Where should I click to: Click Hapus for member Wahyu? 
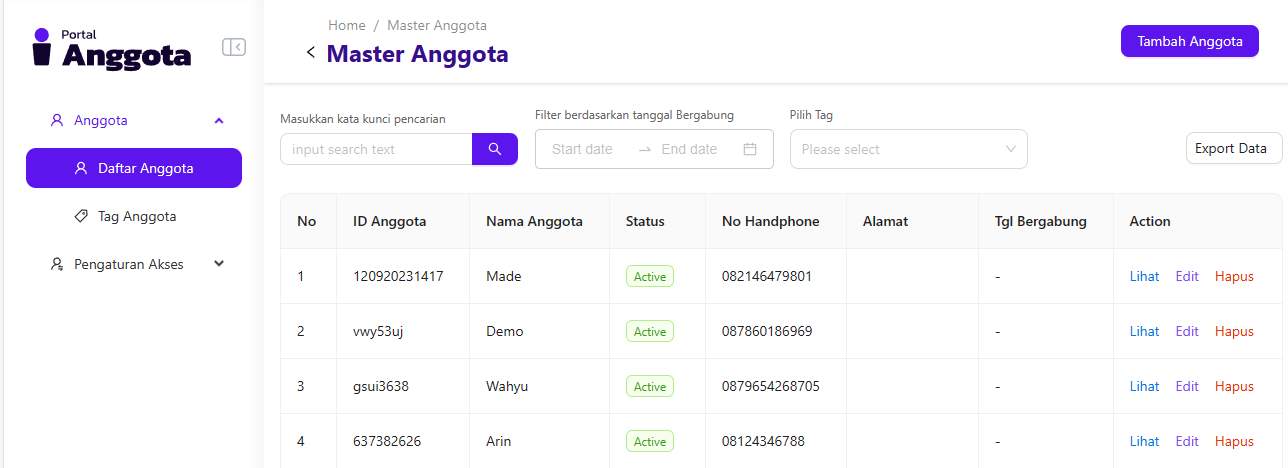coord(1234,386)
